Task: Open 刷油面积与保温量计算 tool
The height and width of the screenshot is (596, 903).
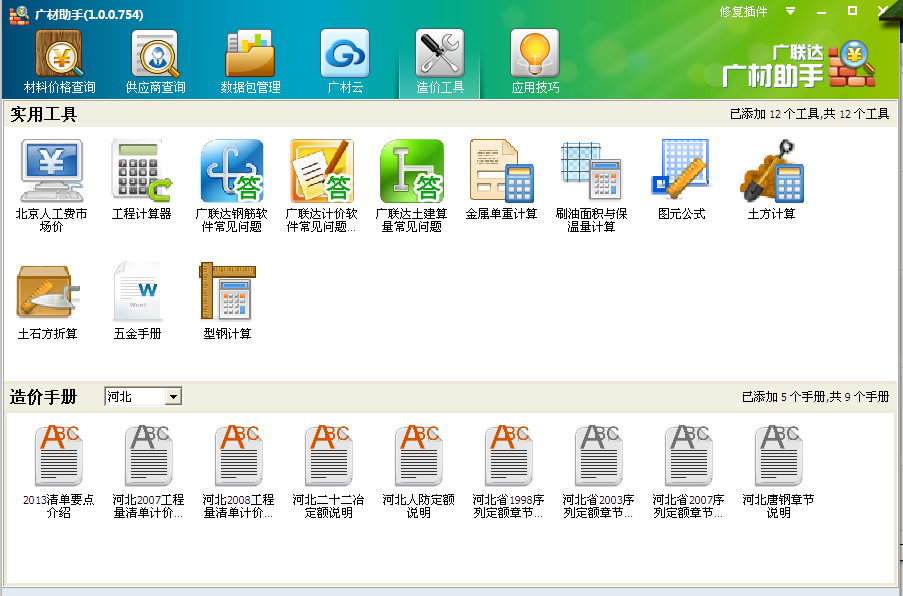Action: pos(591,186)
